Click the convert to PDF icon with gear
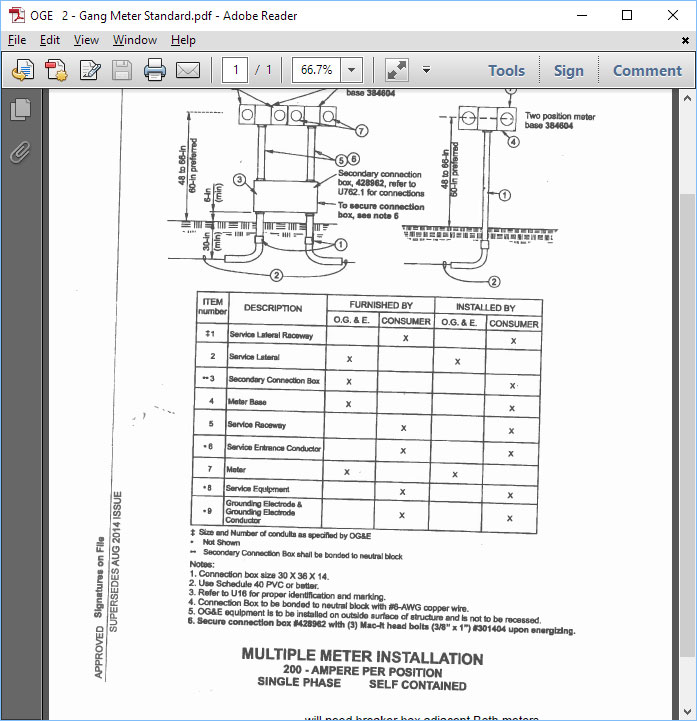This screenshot has width=697, height=721. 56,70
